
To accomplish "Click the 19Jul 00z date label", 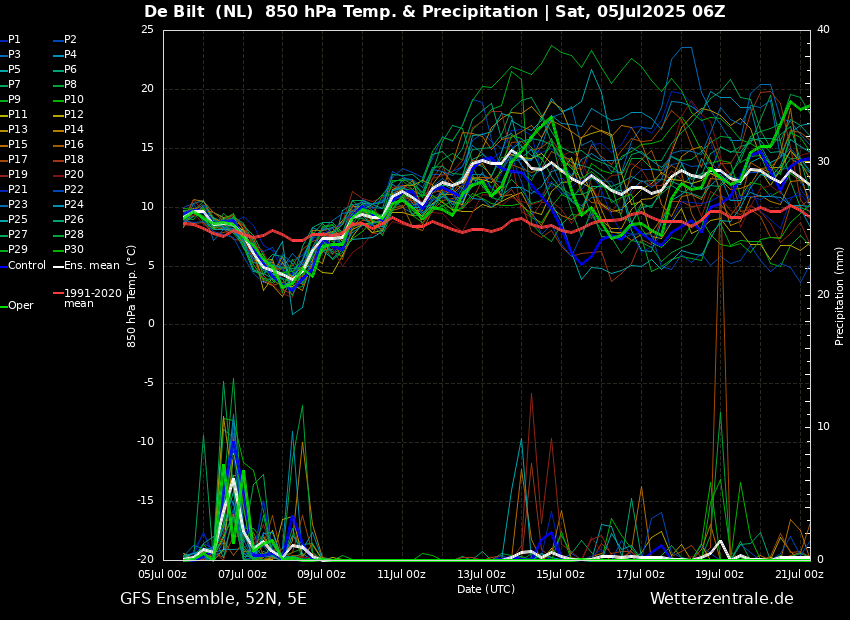I will [x=719, y=575].
